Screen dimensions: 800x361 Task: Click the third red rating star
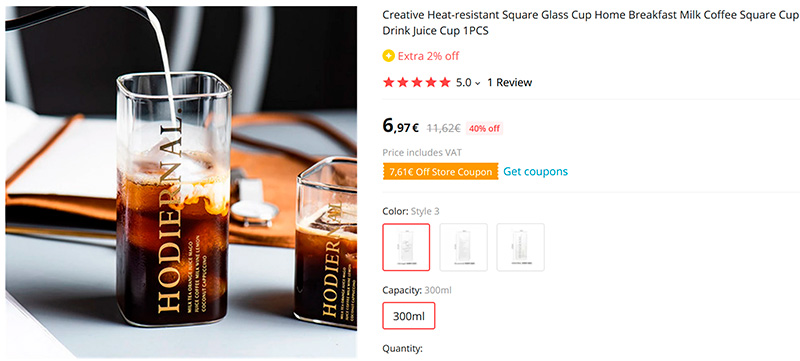click(417, 83)
